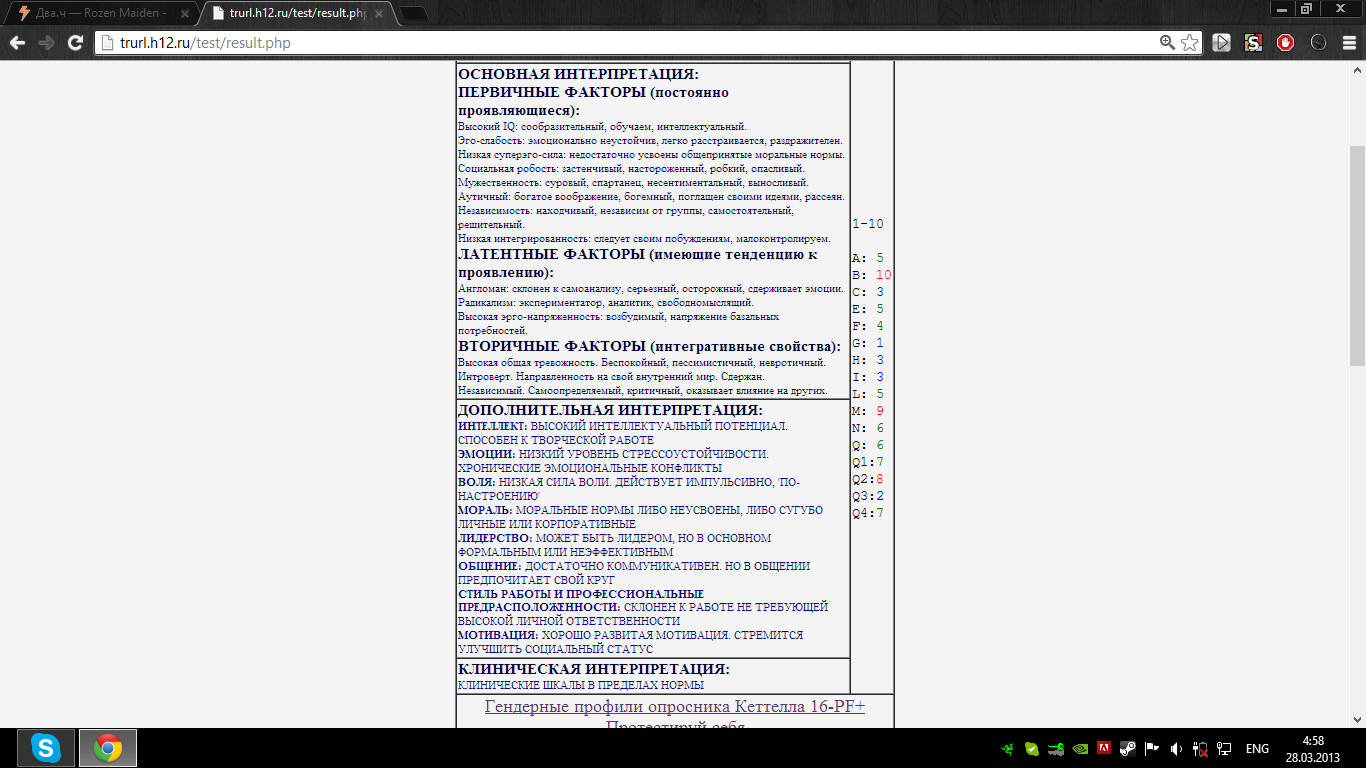Open the volume control

coord(1175,748)
